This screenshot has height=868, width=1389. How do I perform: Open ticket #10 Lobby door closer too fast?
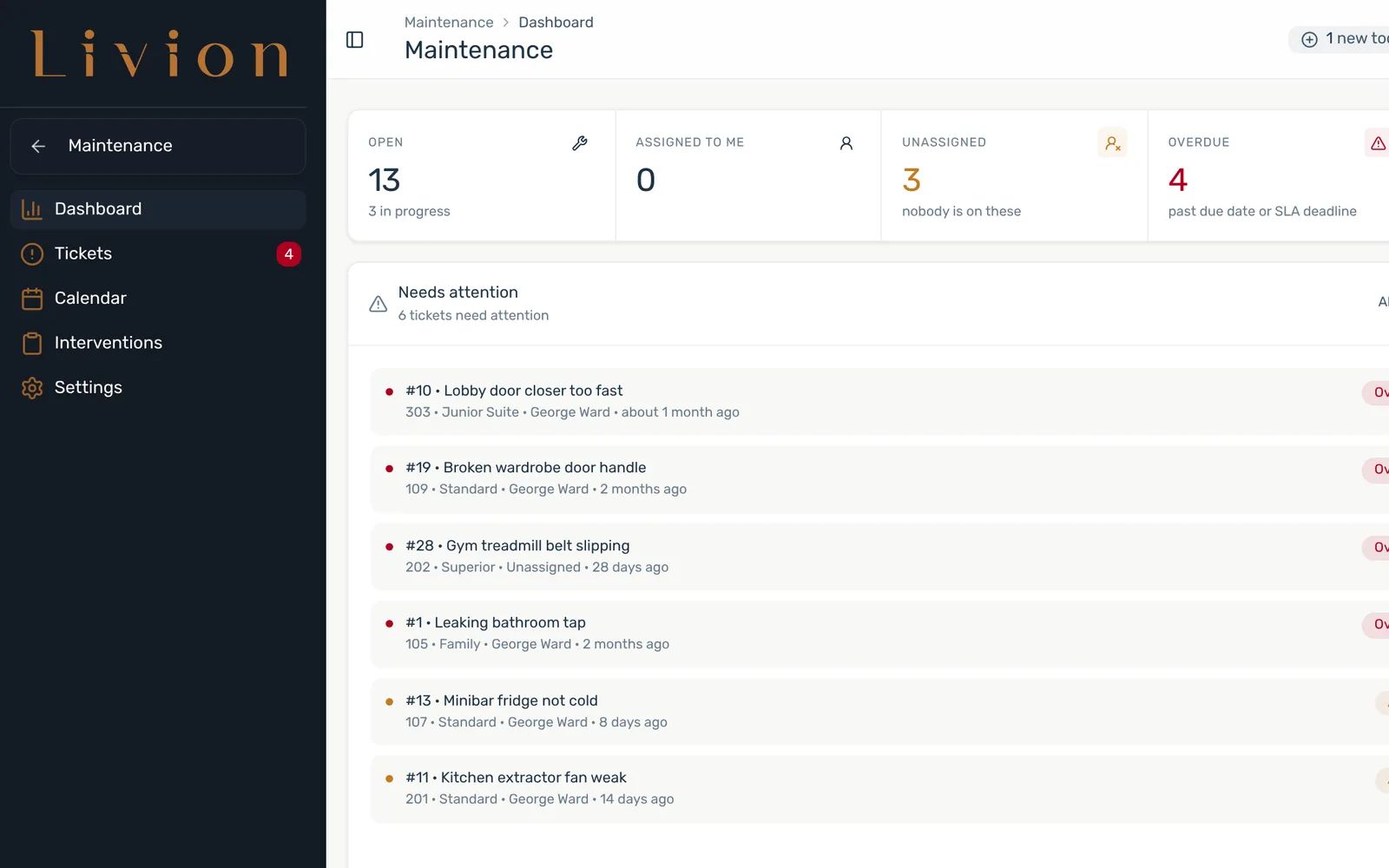click(x=879, y=402)
